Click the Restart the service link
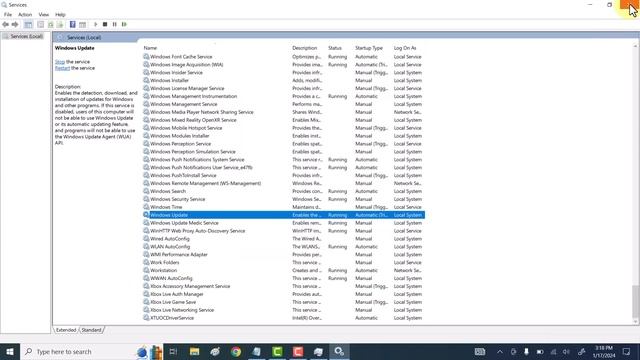 point(62,68)
